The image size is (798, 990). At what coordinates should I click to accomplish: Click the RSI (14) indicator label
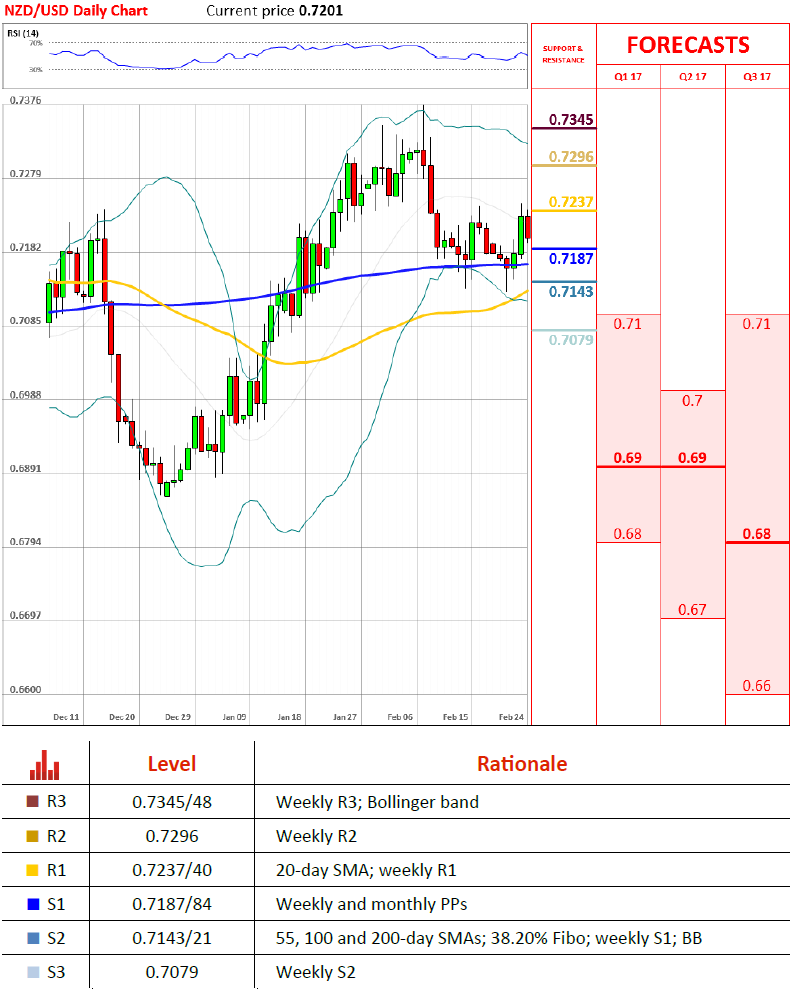tap(23, 33)
